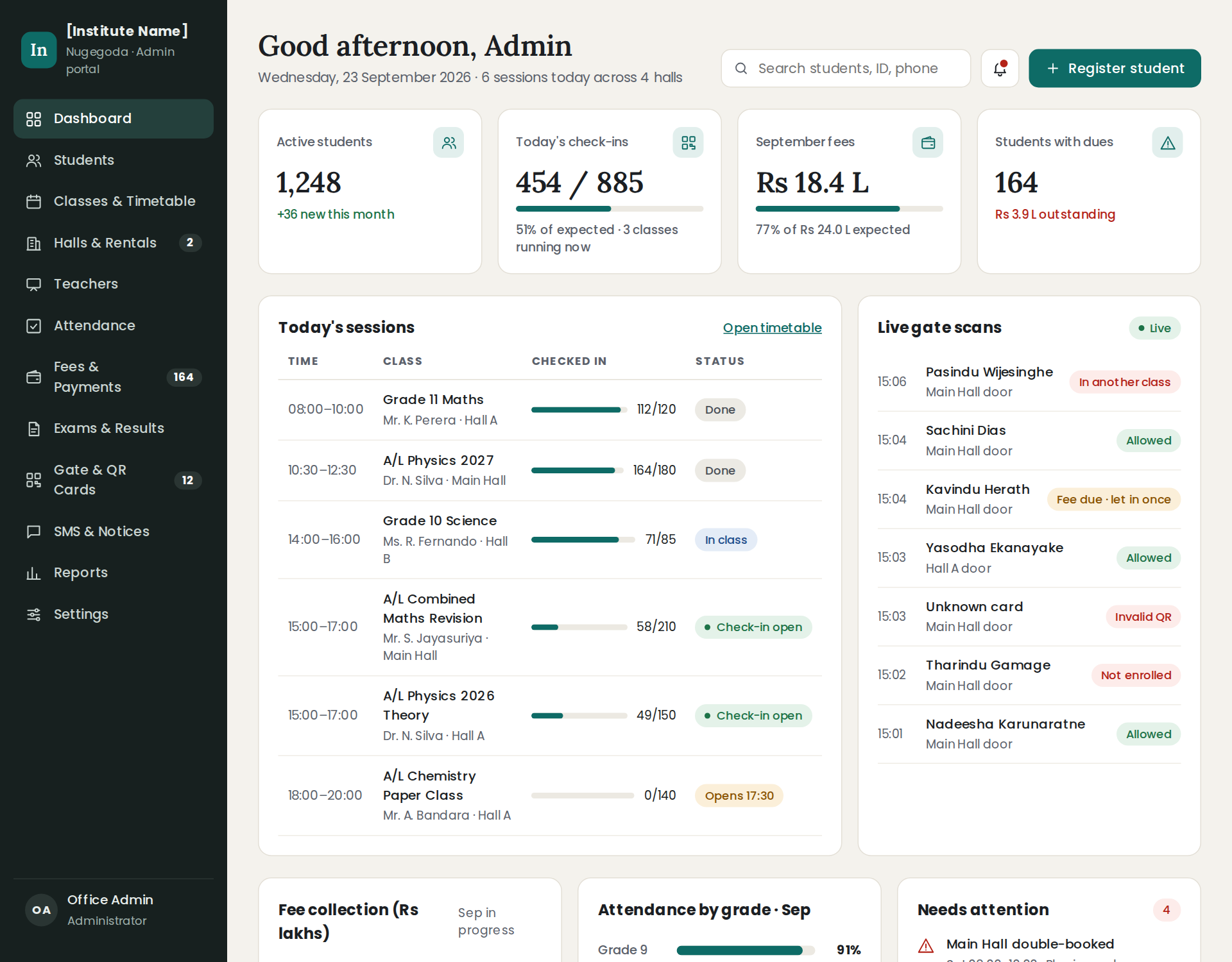Click the September fees wallet icon
Image resolution: width=1232 pixels, height=962 pixels.
[928, 142]
